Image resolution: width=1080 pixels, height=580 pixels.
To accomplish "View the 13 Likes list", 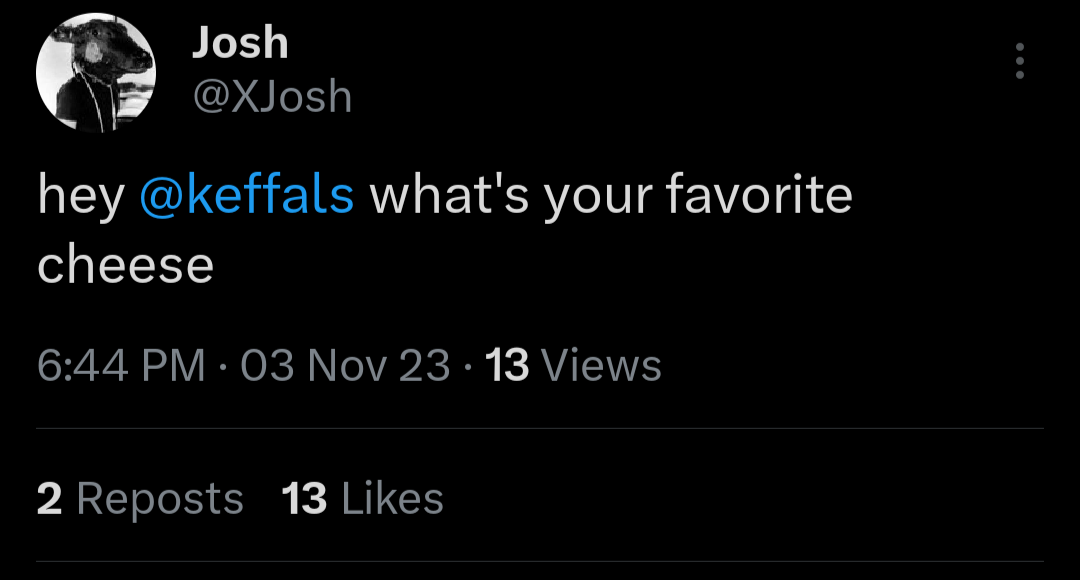I will tap(363, 498).
